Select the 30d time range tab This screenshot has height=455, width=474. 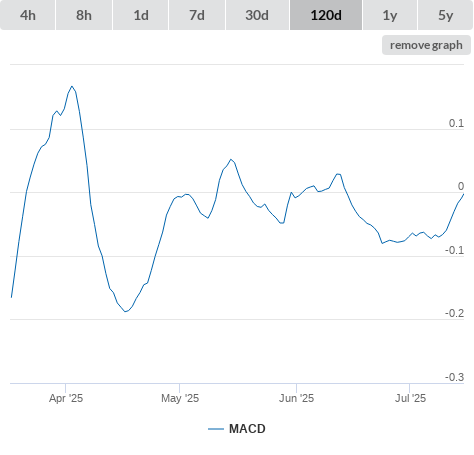click(x=257, y=15)
